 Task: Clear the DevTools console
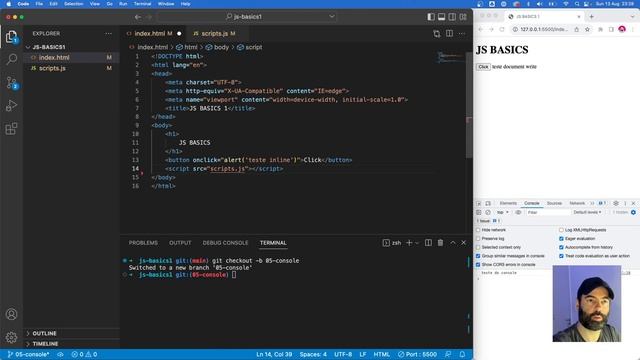(488, 212)
